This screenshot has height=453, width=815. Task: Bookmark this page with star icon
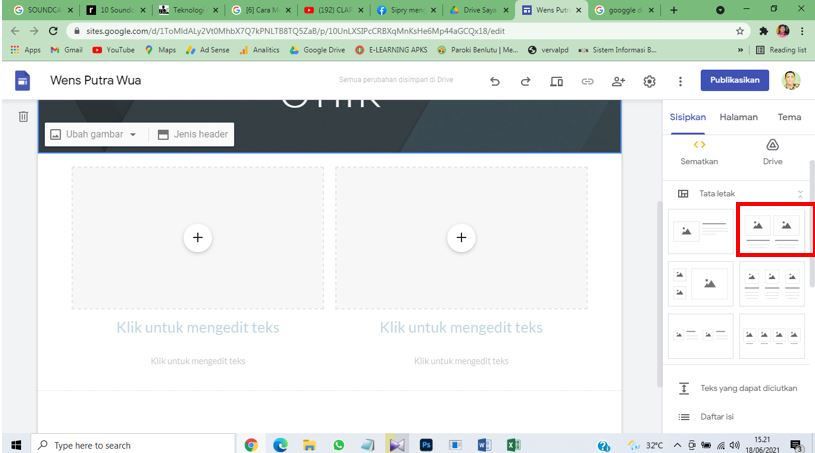click(739, 31)
